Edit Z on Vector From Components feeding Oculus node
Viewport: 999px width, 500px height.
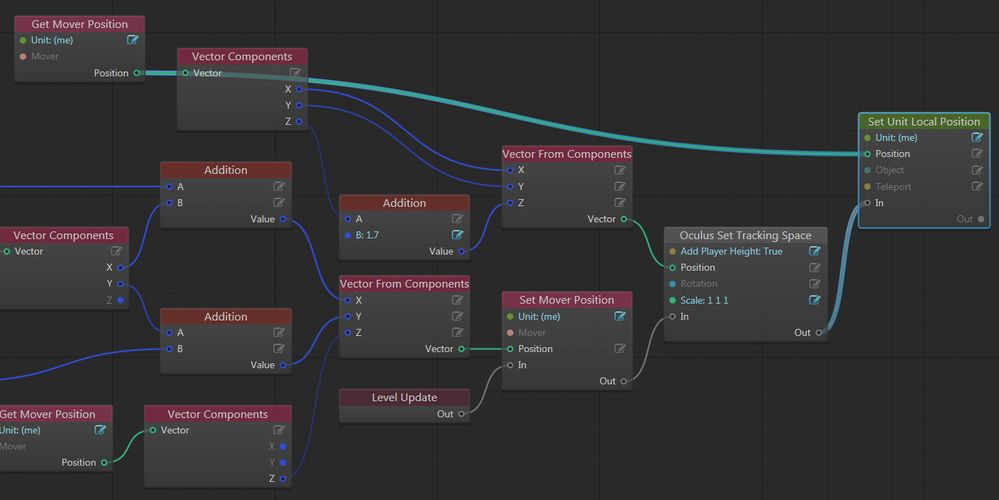pos(619,203)
